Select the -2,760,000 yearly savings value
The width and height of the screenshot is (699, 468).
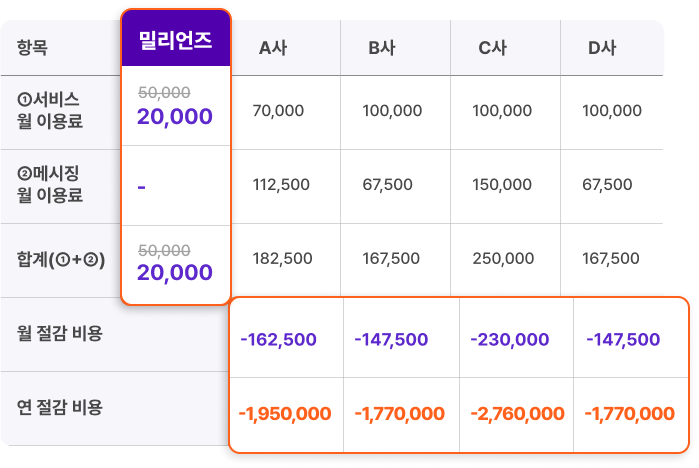click(x=515, y=413)
